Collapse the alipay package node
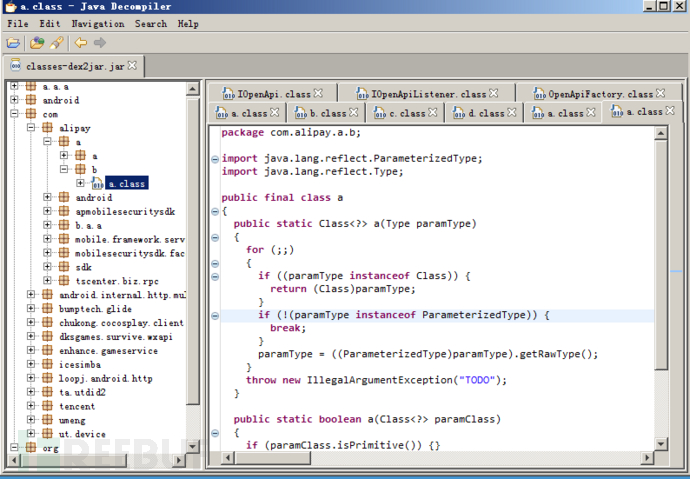 coord(31,128)
